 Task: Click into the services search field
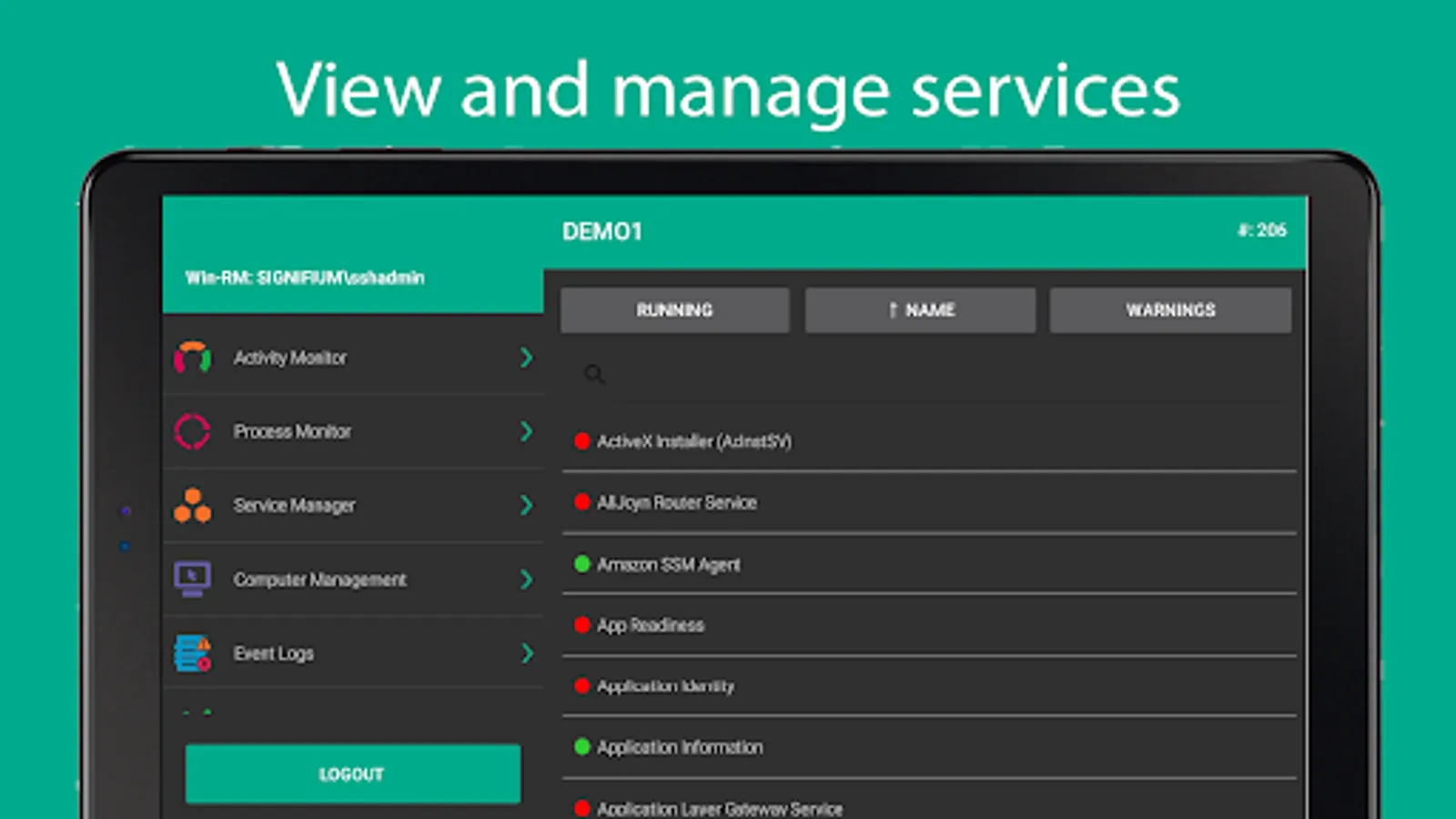[946, 374]
